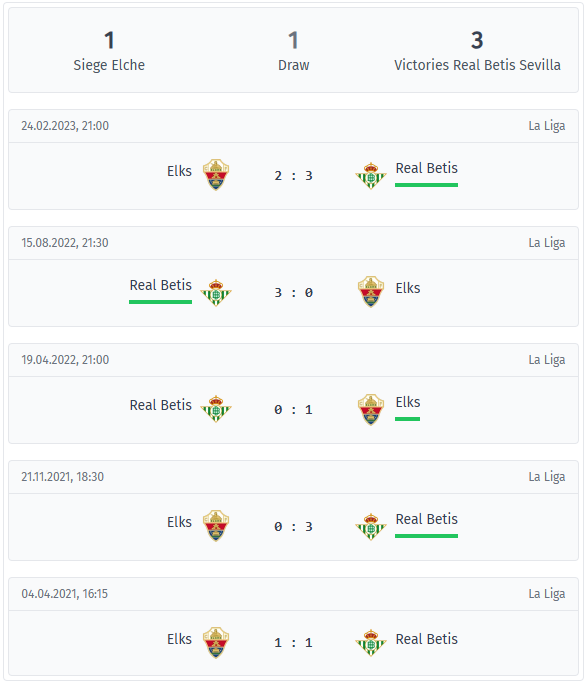The width and height of the screenshot is (585, 681).
Task: Click the Draw count statistic
Action: [x=294, y=51]
